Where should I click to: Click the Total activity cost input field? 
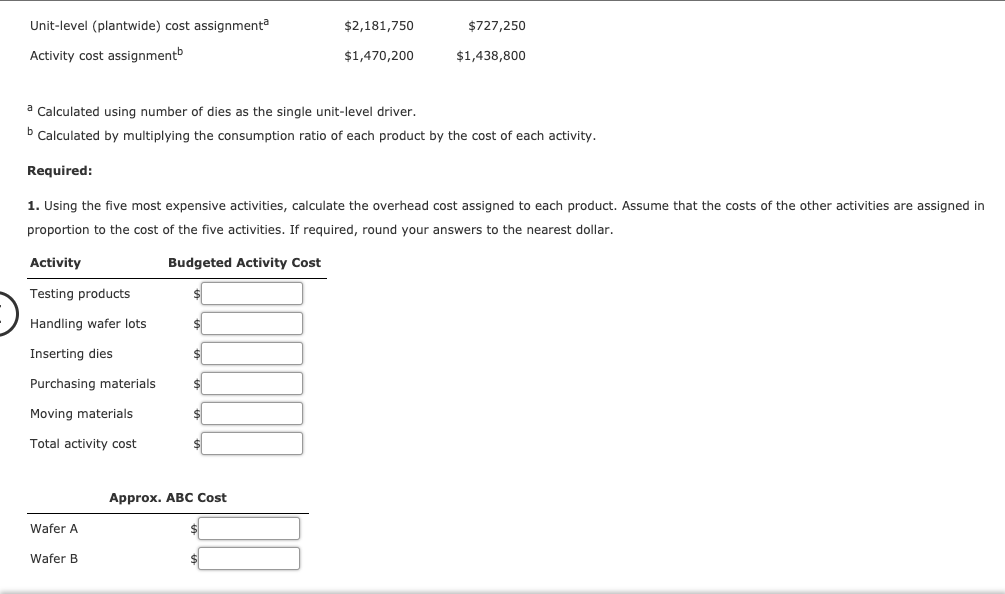pos(252,443)
